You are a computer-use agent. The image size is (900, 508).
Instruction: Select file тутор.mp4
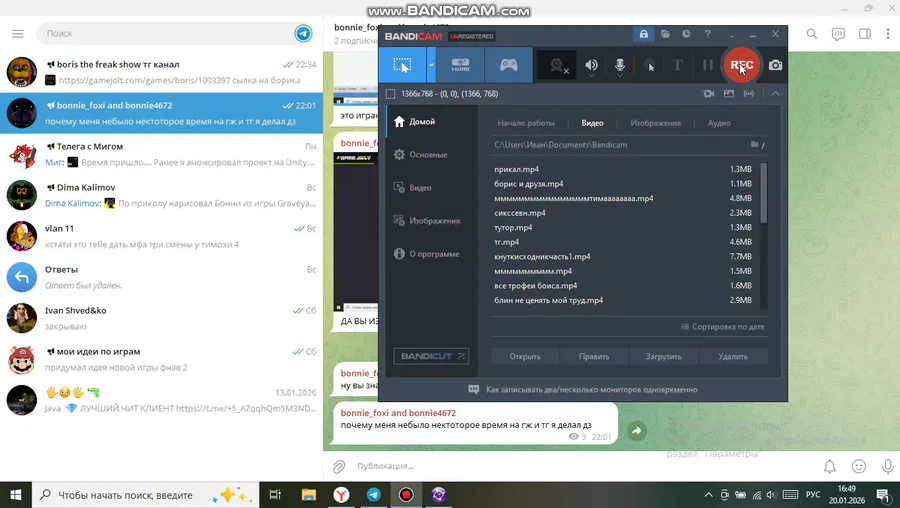(x=623, y=227)
